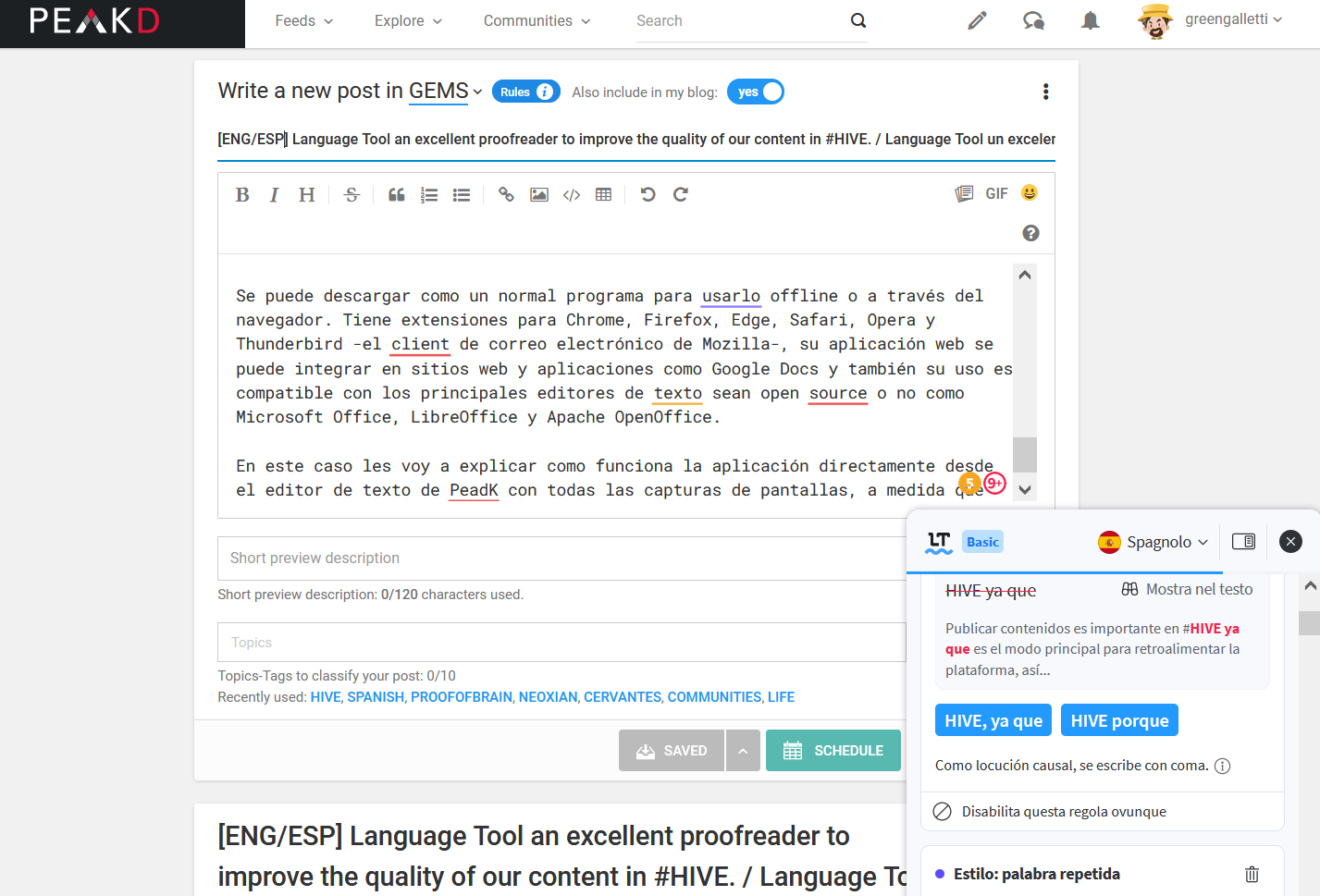Change the Spagnolo language selection
Image resolution: width=1320 pixels, height=896 pixels.
[1153, 542]
